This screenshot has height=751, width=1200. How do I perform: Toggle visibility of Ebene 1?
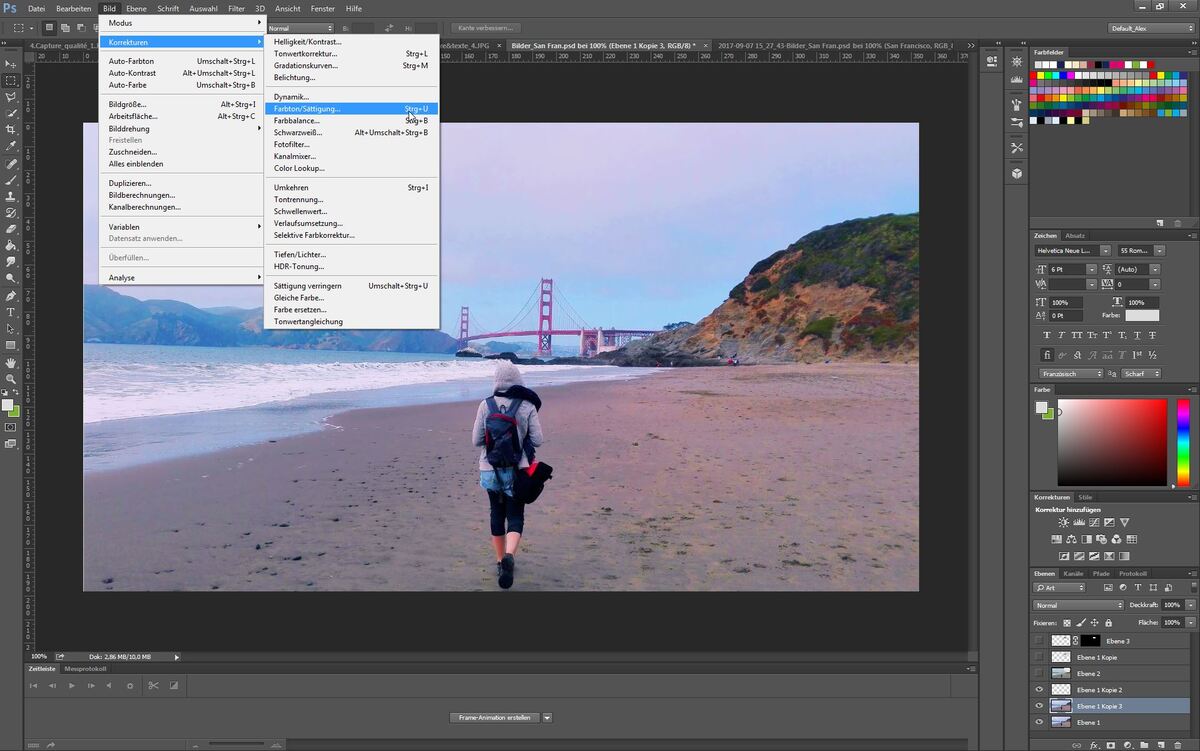pos(1039,722)
